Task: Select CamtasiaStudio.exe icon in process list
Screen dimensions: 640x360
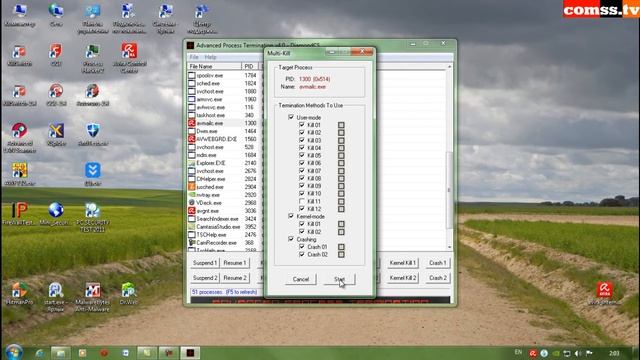Action: (x=191, y=227)
